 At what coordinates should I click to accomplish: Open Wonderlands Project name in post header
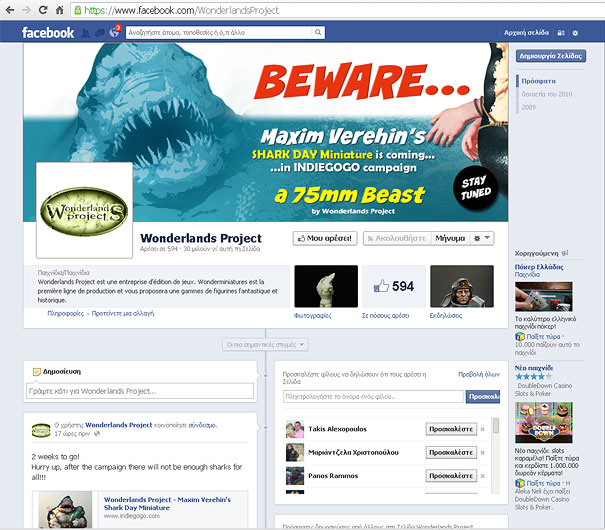[118, 425]
